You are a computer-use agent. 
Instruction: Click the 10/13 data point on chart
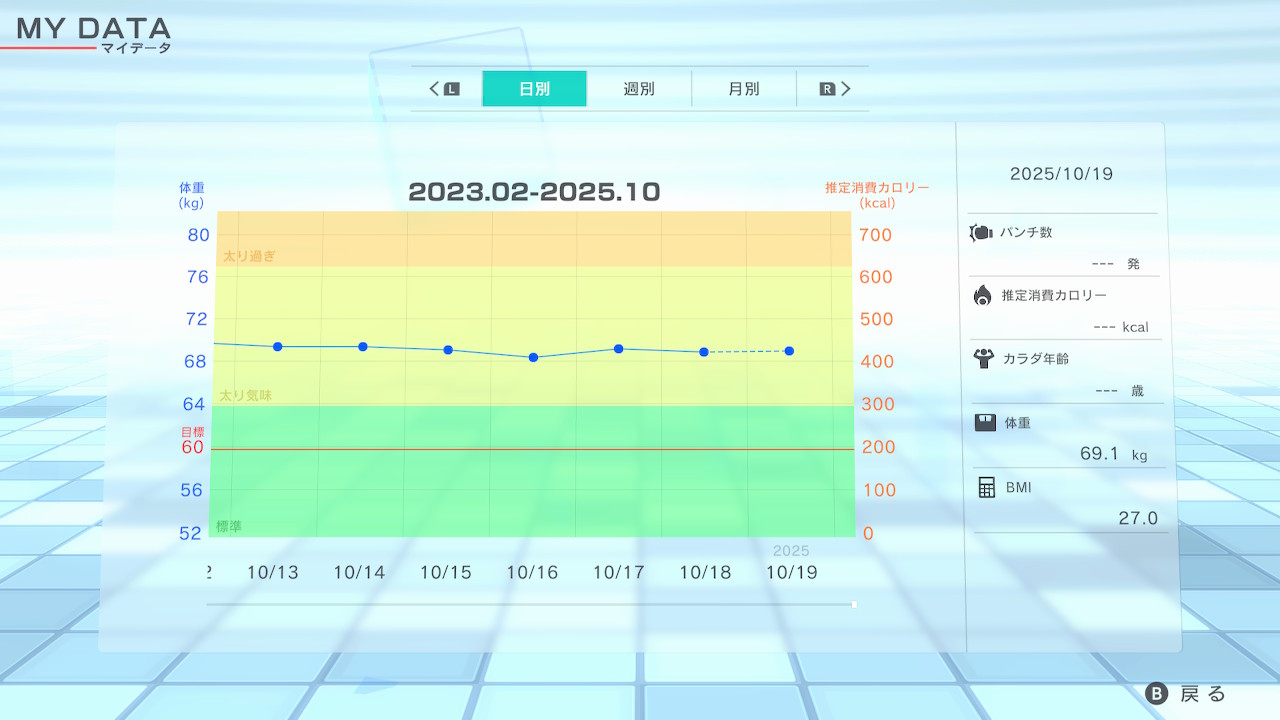tap(277, 347)
